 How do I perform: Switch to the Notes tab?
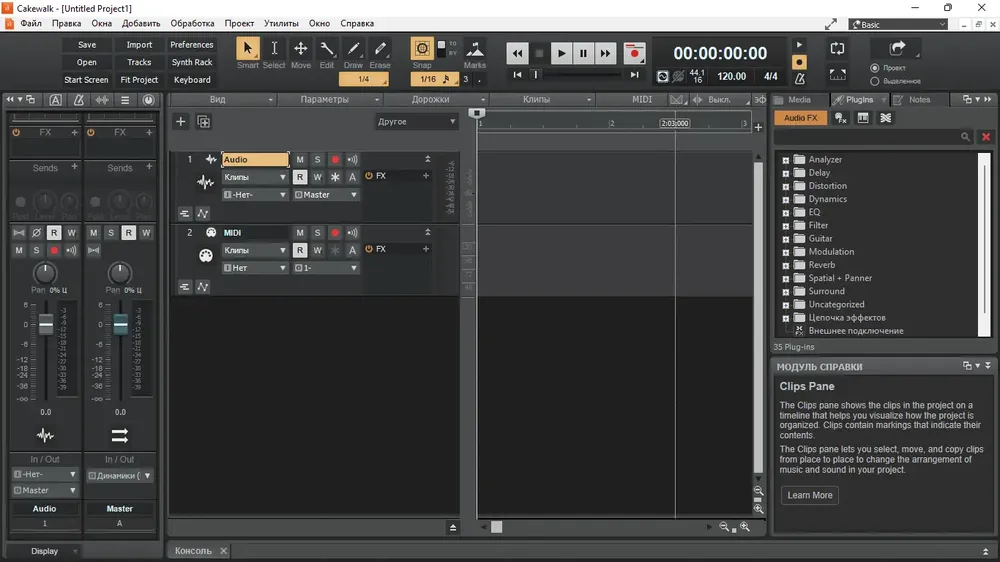pyautogui.click(x=919, y=100)
